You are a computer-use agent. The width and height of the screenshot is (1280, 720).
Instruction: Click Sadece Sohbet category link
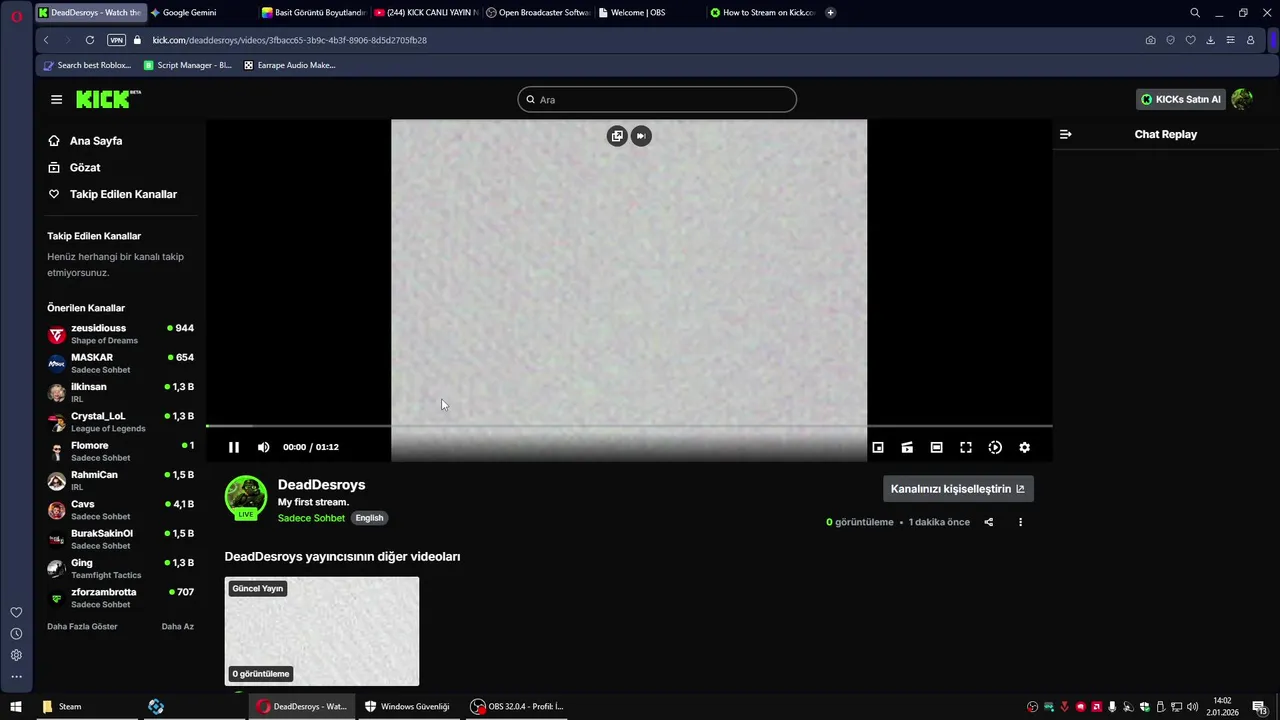pyautogui.click(x=311, y=518)
